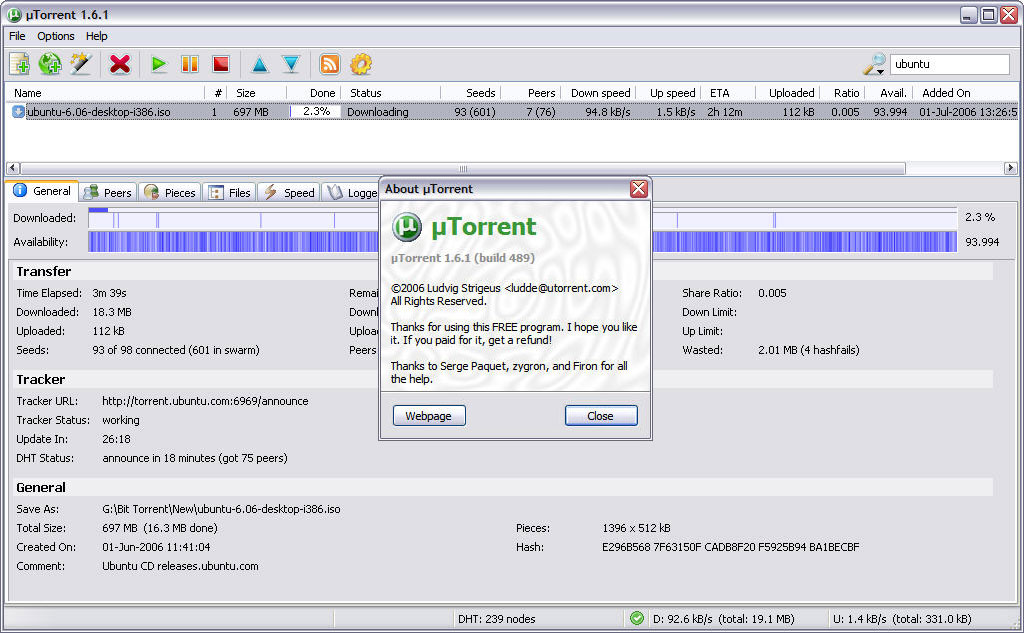
Task: Click the Tracker URL http://torrent.ubuntu.com:6969/announce
Action: (205, 401)
